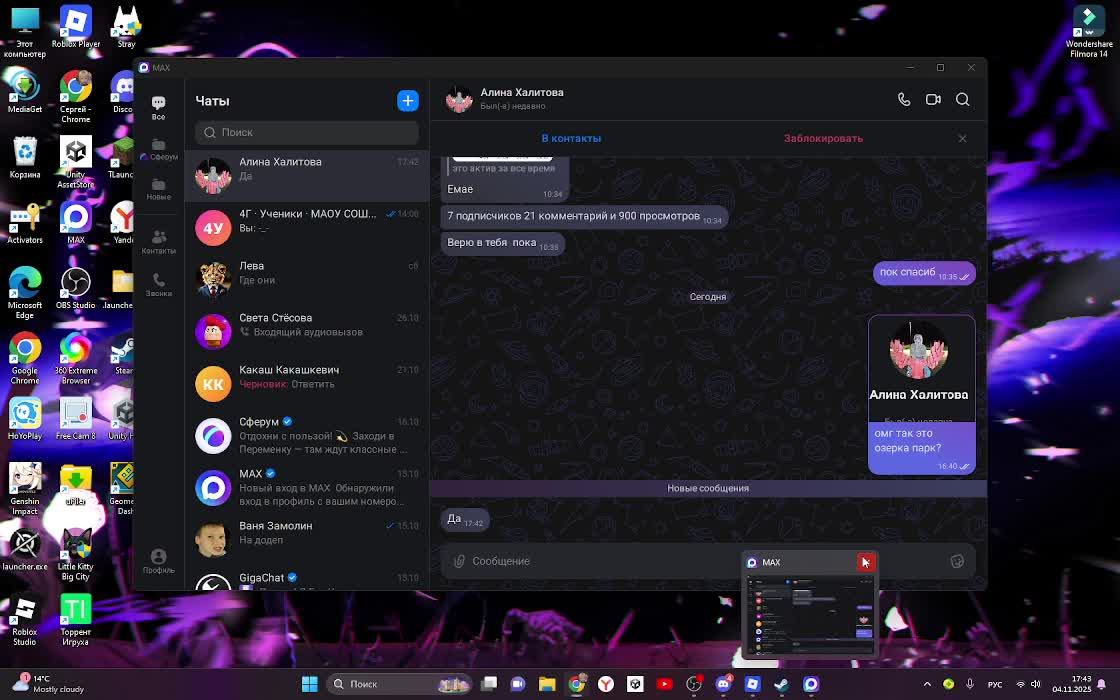Image resolution: width=1120 pixels, height=700 pixels.
Task: Open the notifications bell in the tray
Action: coord(1102,684)
